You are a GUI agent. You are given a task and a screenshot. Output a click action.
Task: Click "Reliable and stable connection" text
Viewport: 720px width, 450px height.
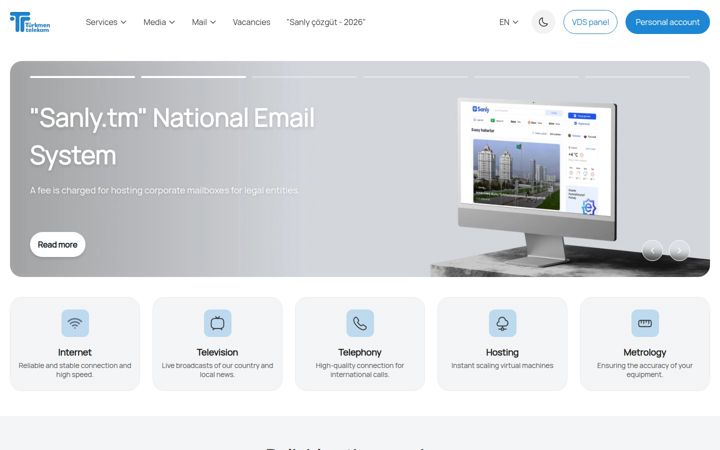[x=75, y=370]
